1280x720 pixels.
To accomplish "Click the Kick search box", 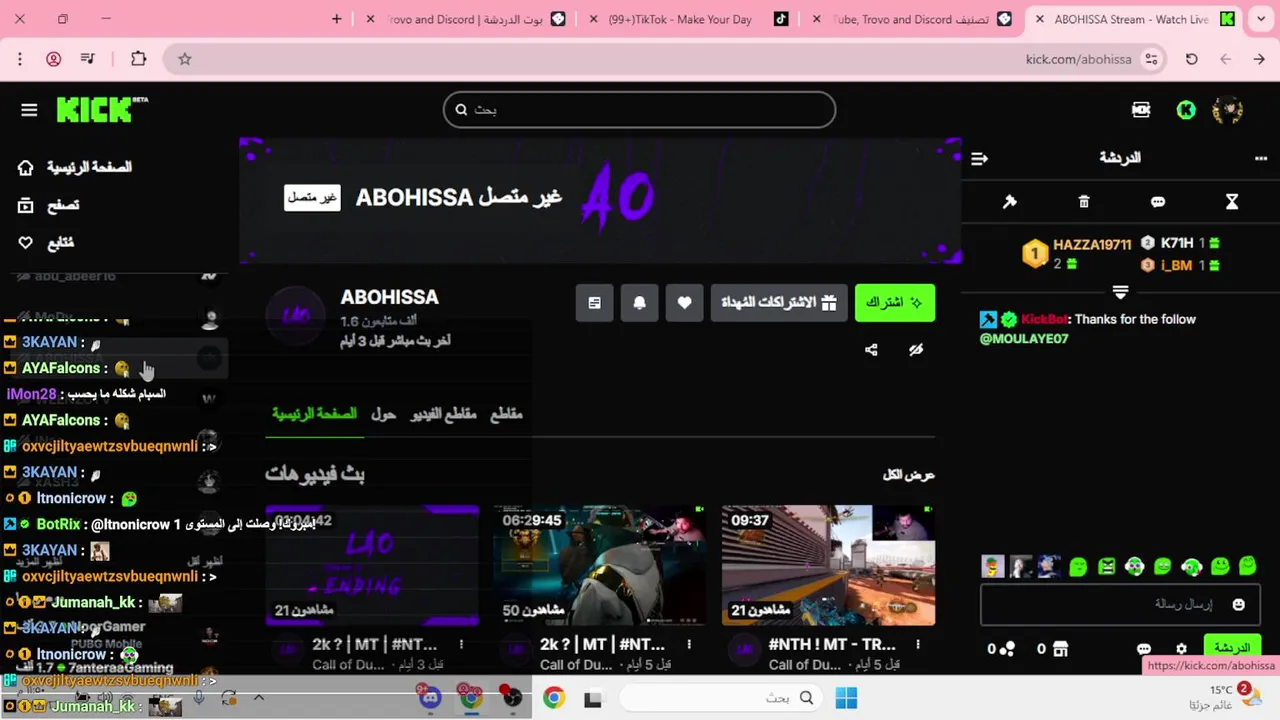I will point(639,110).
